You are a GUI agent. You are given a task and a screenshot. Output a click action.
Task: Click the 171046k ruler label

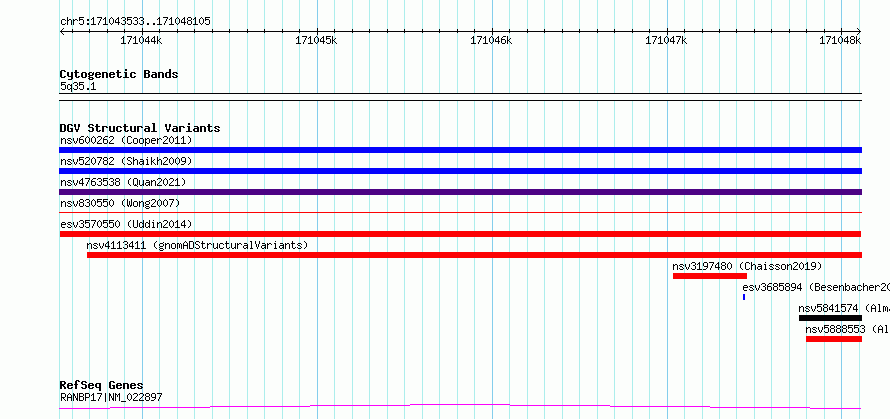click(491, 40)
